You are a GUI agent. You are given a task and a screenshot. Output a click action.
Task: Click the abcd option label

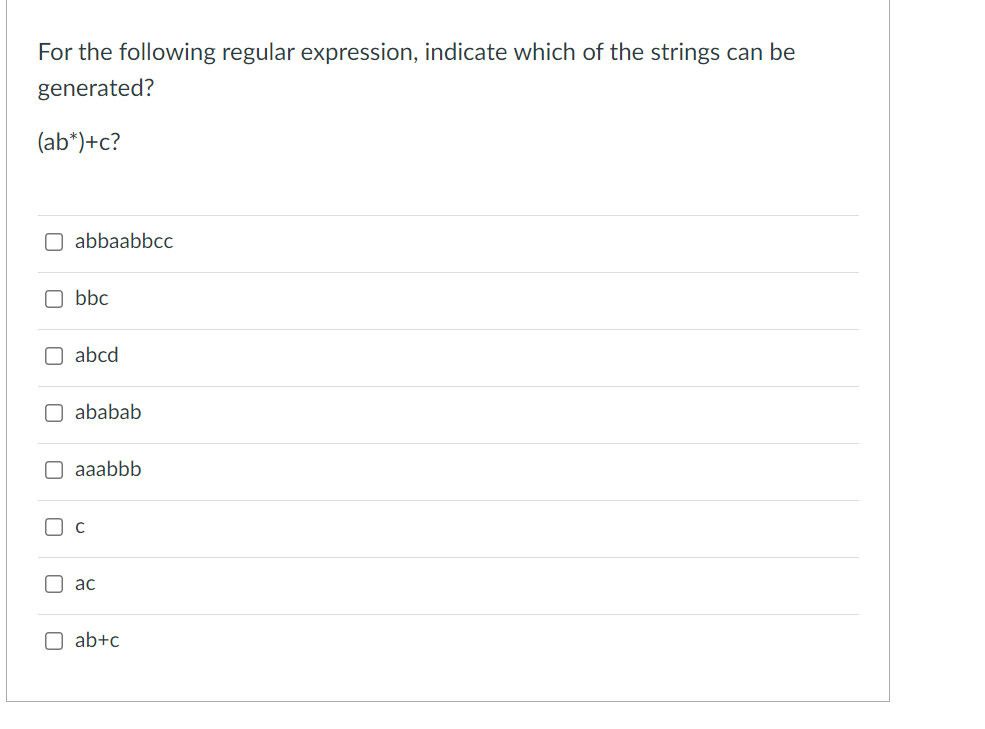tap(97, 355)
